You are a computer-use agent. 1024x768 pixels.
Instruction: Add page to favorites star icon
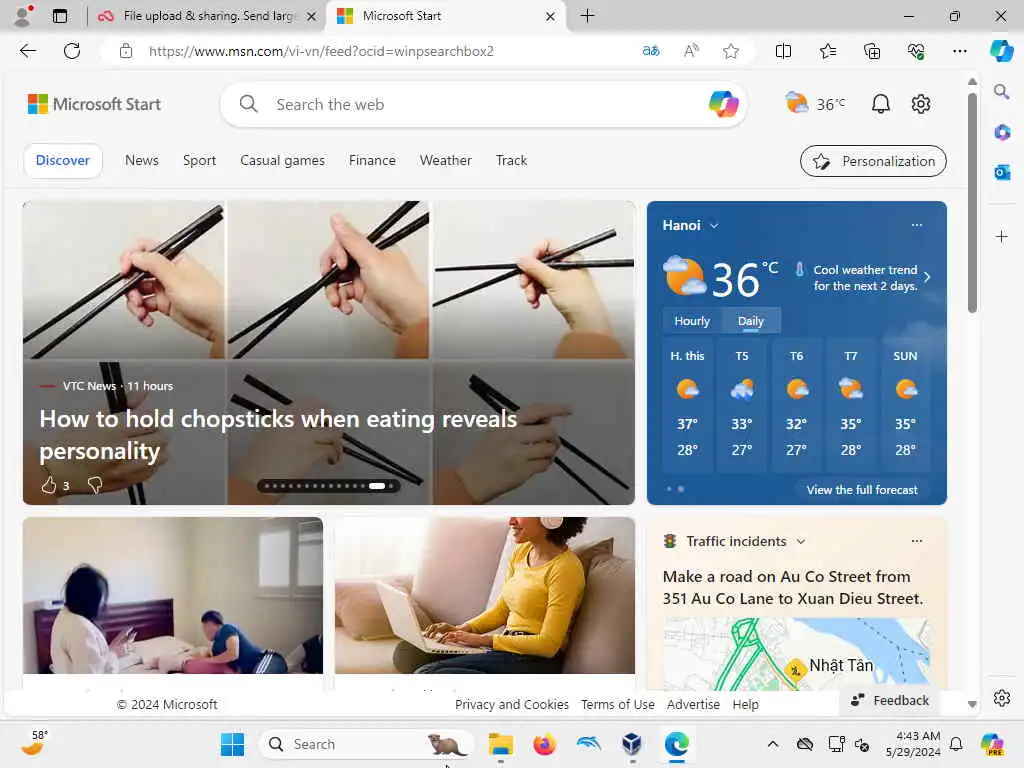click(731, 51)
